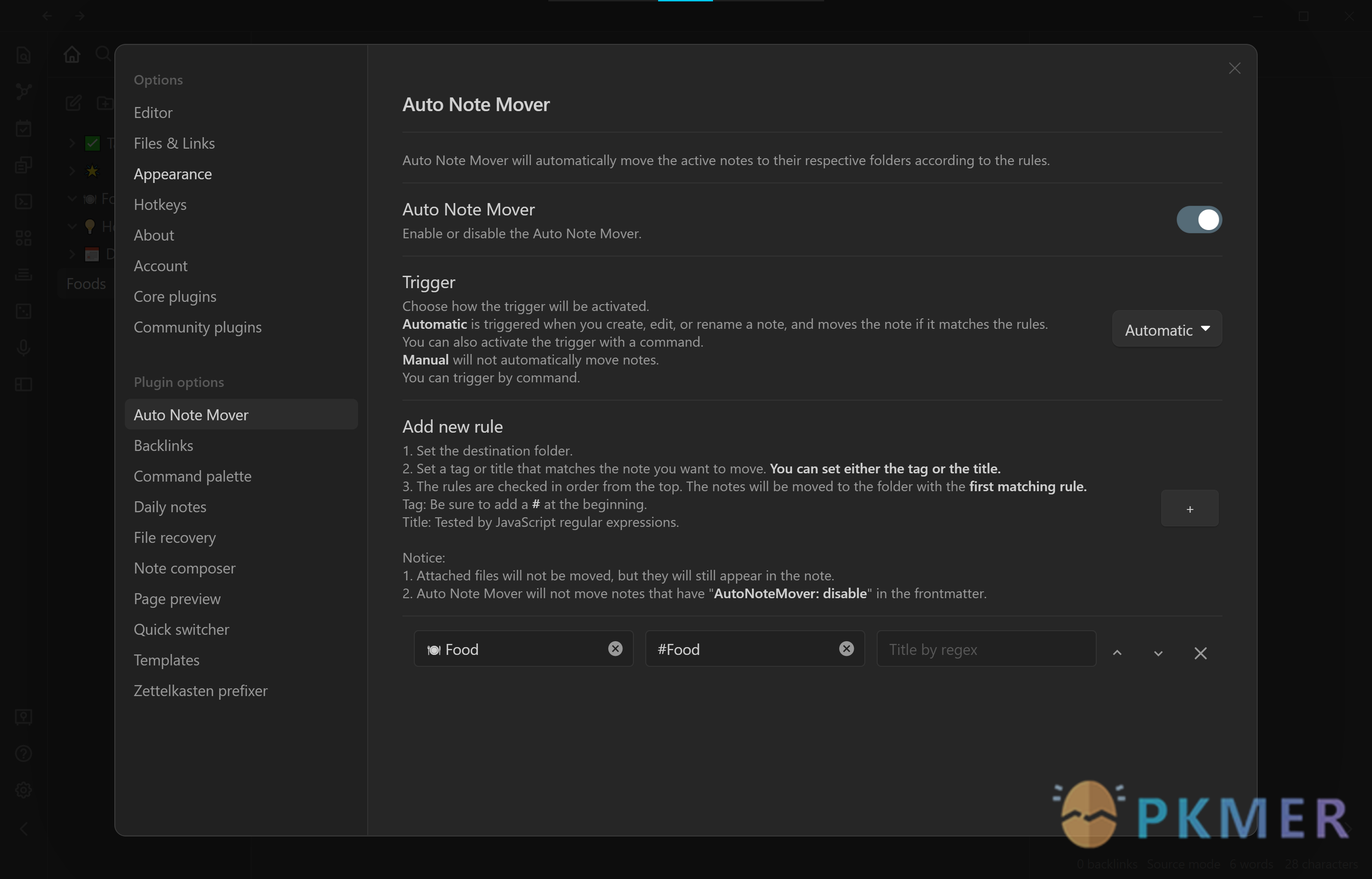This screenshot has width=1372, height=879.
Task: Open today's daily note with the calendar-check icon
Action: pyautogui.click(x=23, y=129)
